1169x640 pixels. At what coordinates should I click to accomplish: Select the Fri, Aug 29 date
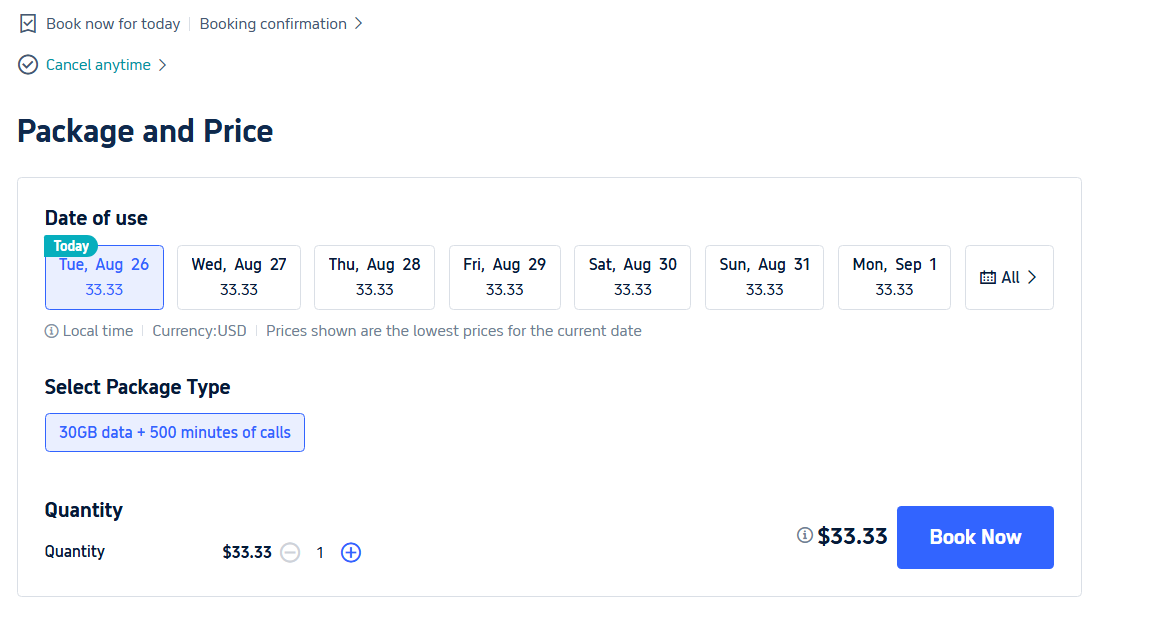504,277
